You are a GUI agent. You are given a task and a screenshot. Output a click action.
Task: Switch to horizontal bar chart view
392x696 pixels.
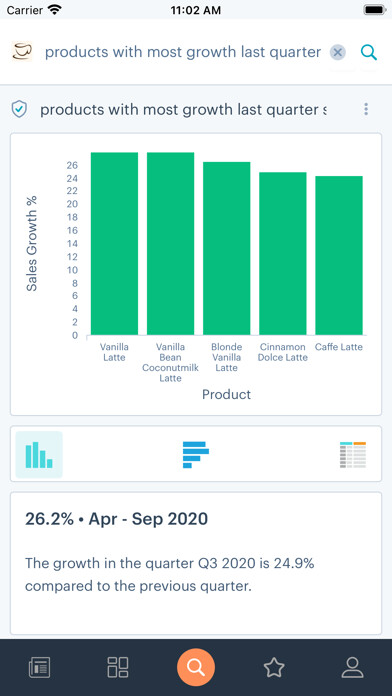pos(196,454)
